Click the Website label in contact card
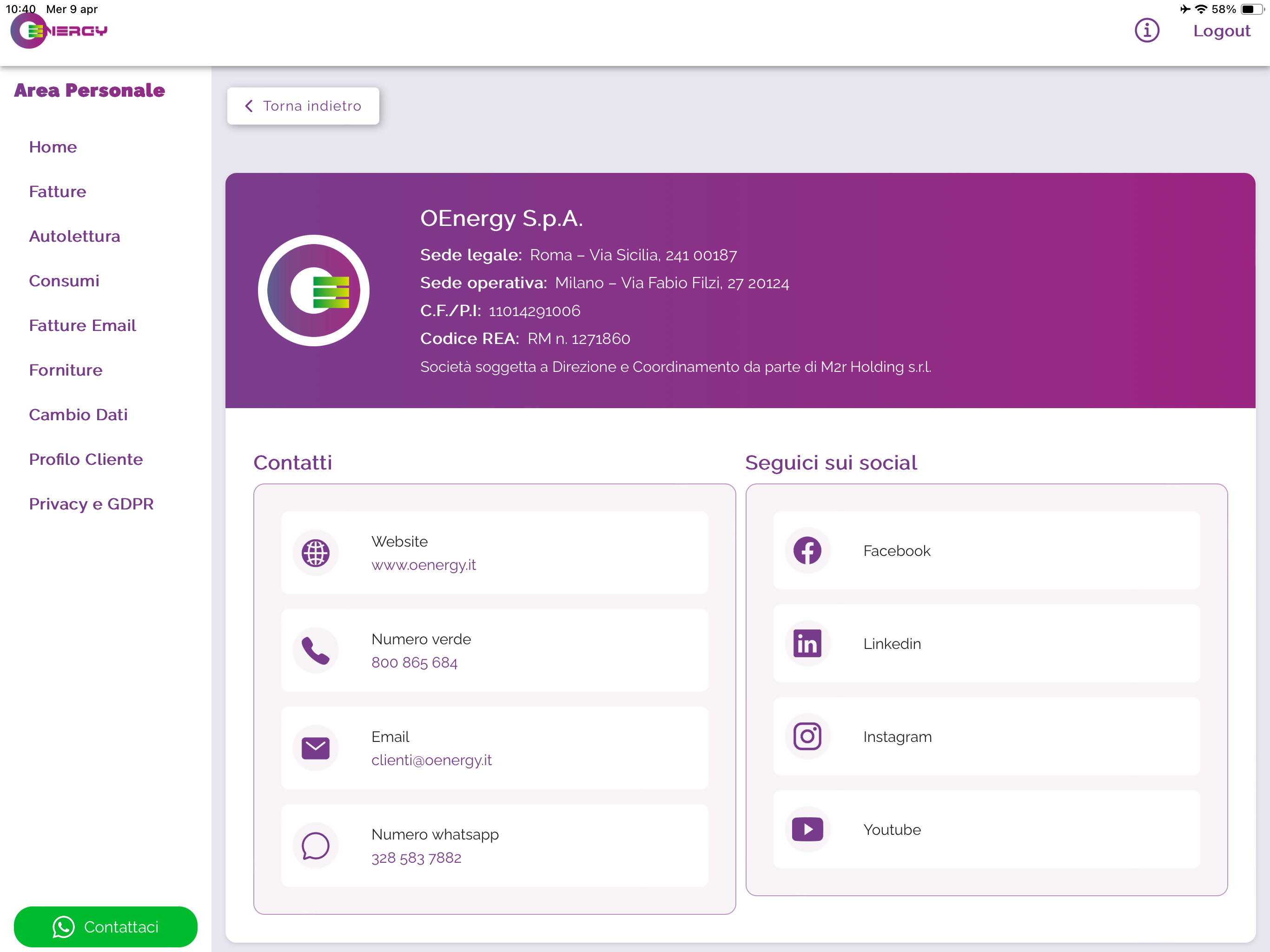 [400, 542]
